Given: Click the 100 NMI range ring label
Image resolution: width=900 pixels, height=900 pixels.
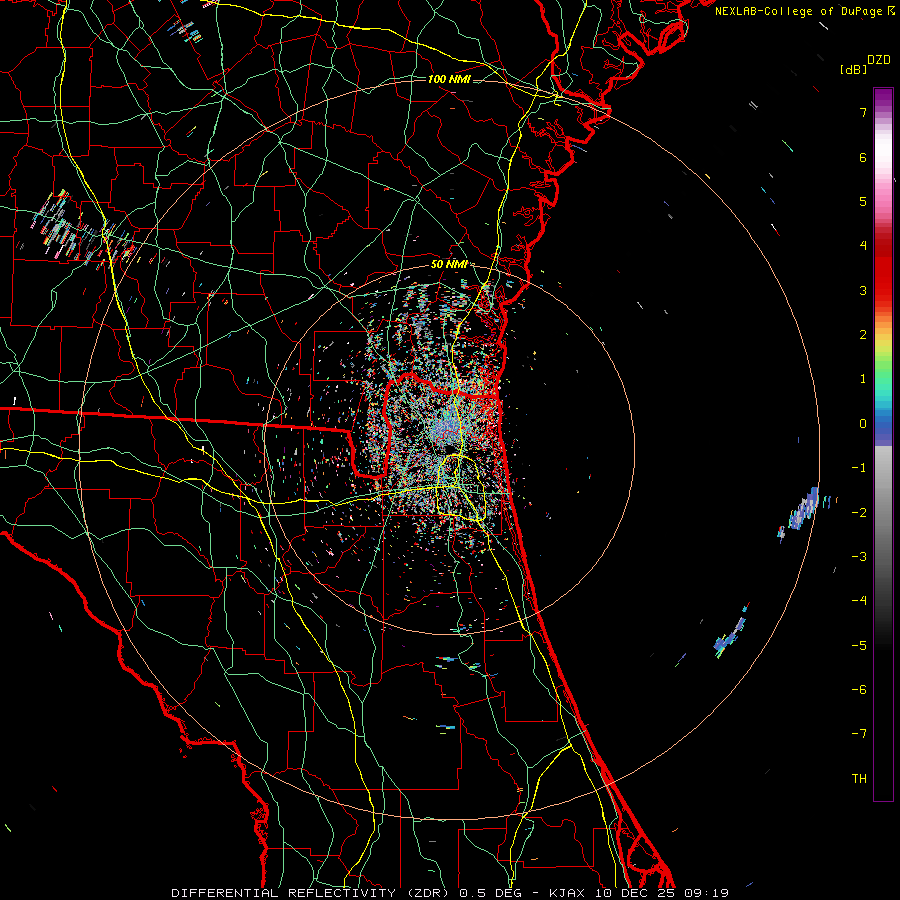Looking at the screenshot, I should [x=449, y=79].
